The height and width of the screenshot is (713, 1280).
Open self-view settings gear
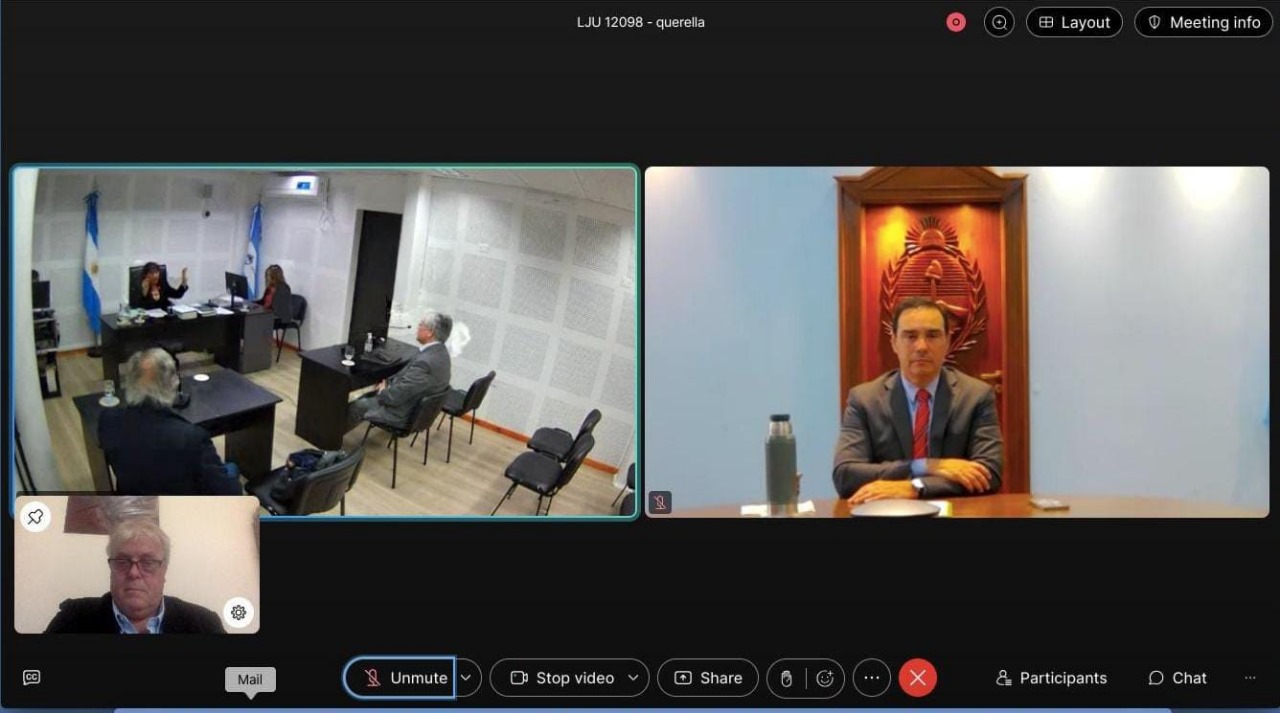(x=238, y=613)
